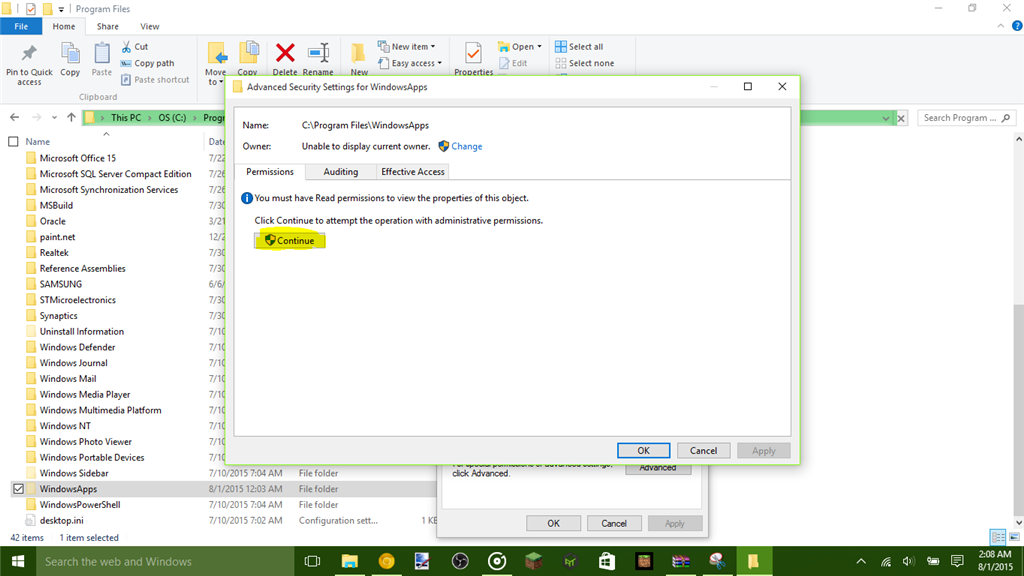Open the Permissions tab
This screenshot has height=576, width=1024.
(270, 171)
